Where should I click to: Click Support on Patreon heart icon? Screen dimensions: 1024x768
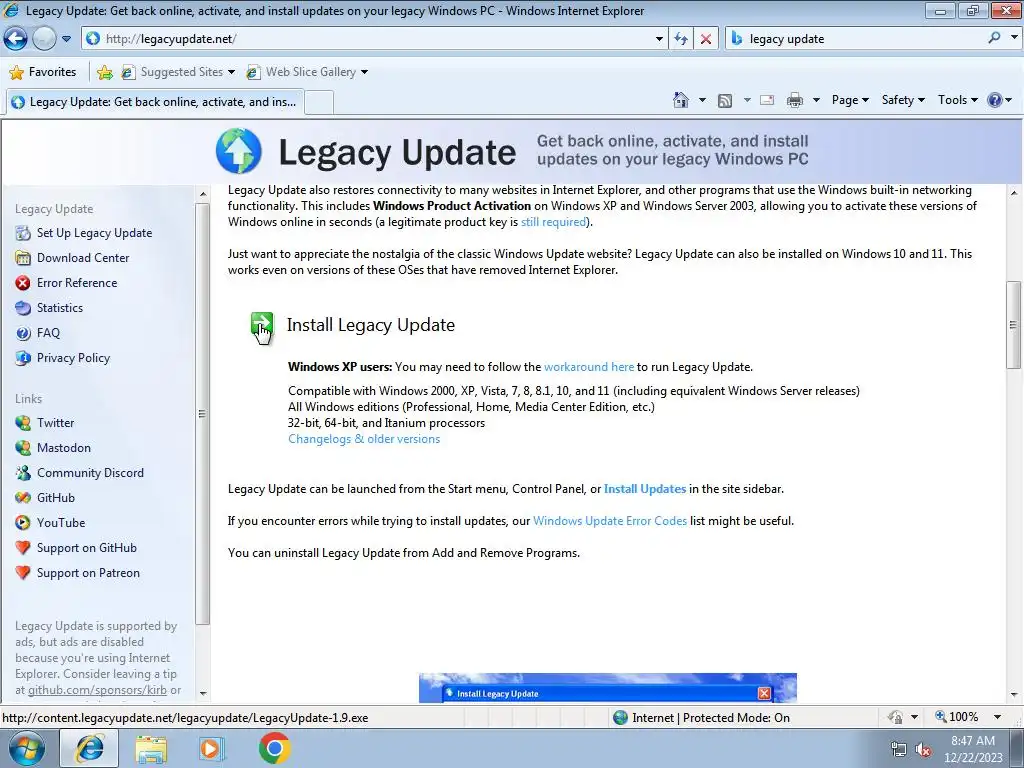coord(23,573)
